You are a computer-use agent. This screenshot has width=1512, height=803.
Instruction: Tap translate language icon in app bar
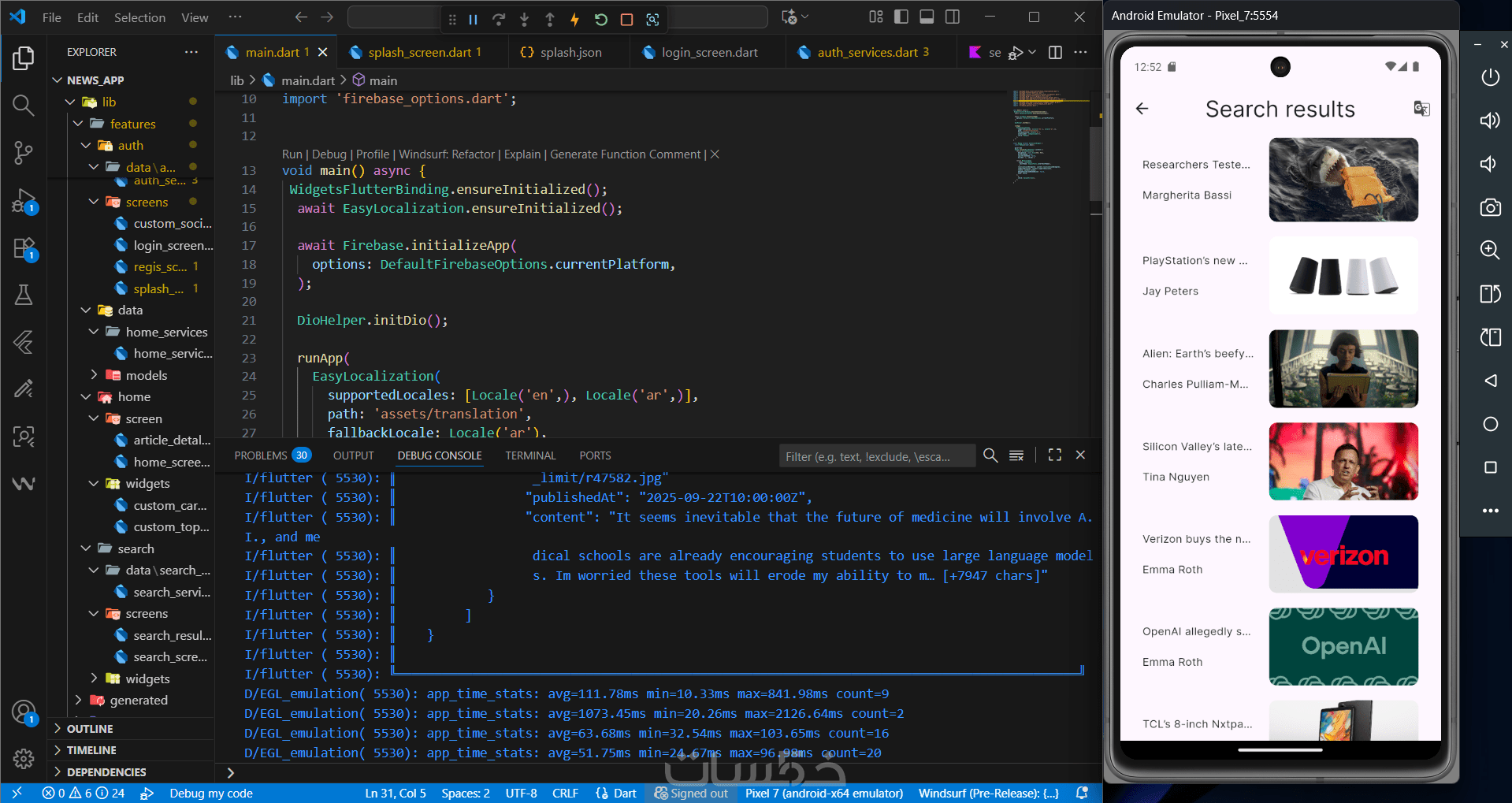pyautogui.click(x=1421, y=109)
